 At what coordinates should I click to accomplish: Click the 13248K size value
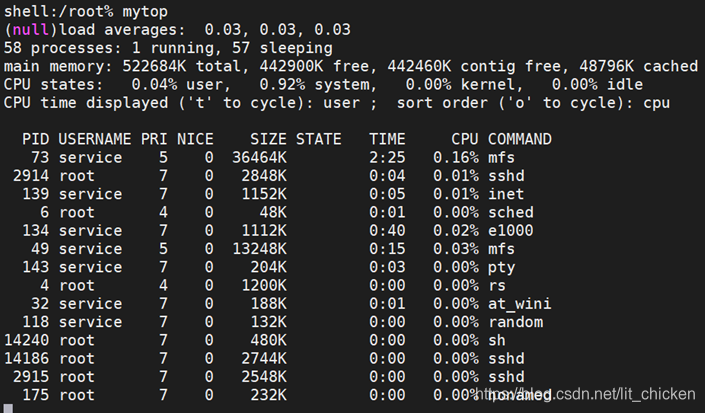(x=259, y=249)
